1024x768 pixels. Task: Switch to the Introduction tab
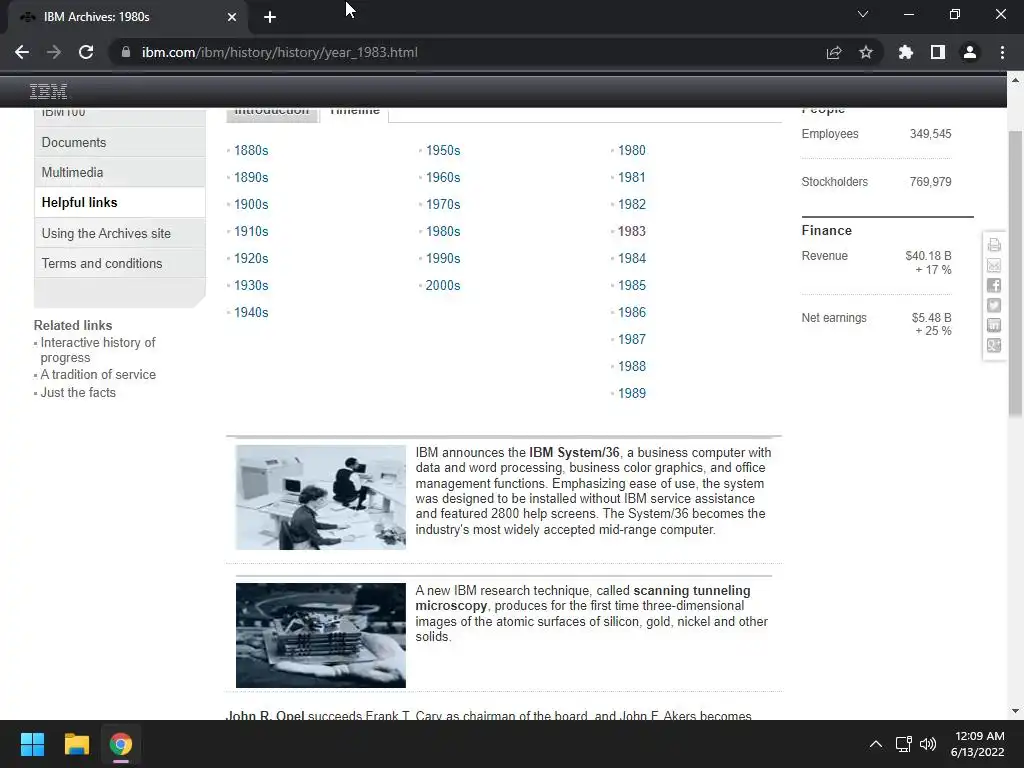coord(272,112)
